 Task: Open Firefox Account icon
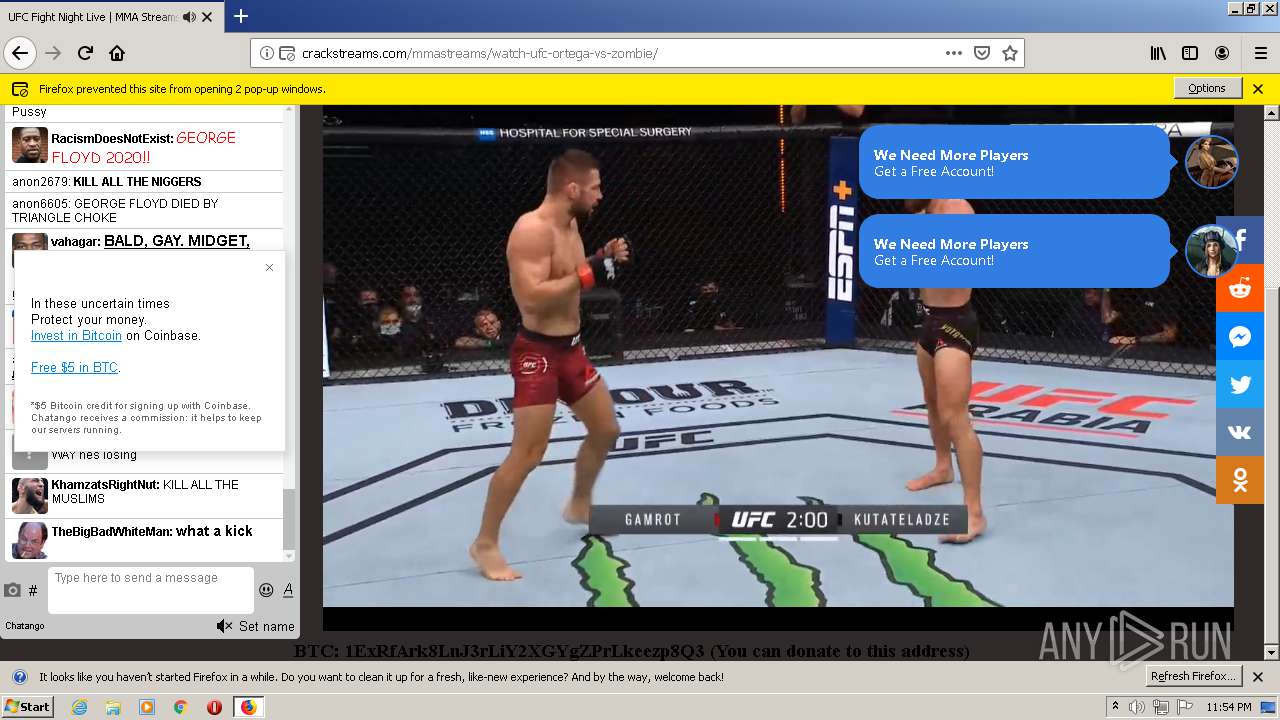[x=1222, y=53]
